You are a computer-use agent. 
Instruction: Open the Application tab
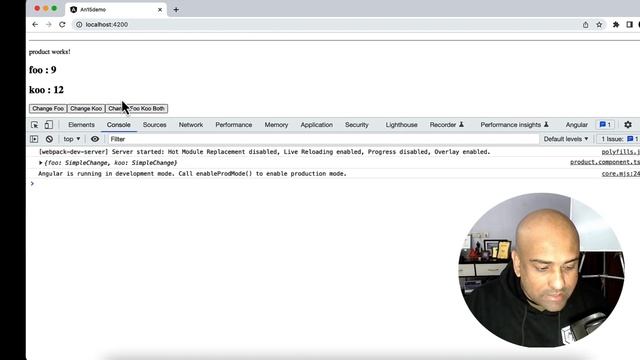(316, 125)
